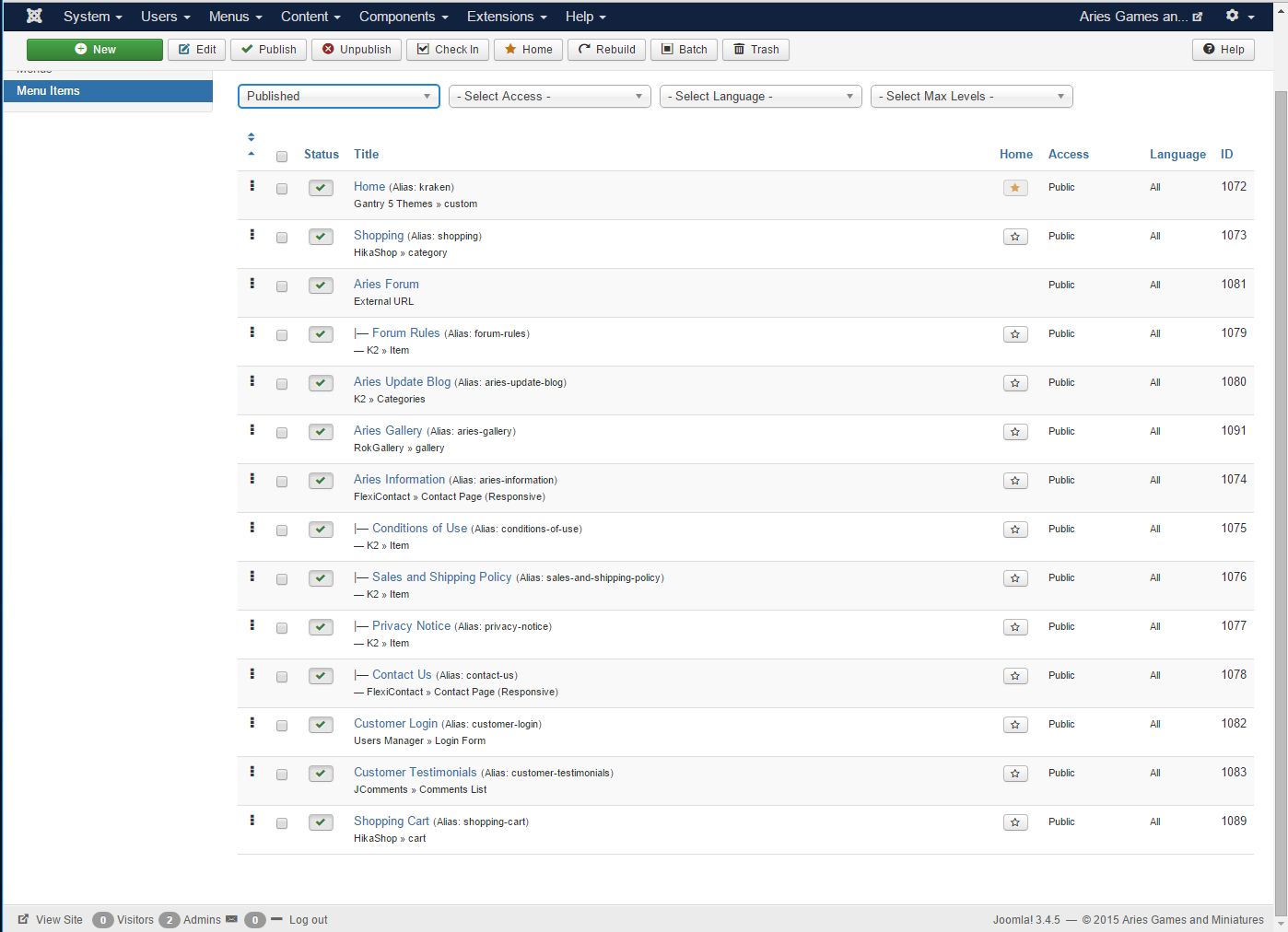
Task: Select the Shopping Cart row checkbox
Action: coord(282,823)
